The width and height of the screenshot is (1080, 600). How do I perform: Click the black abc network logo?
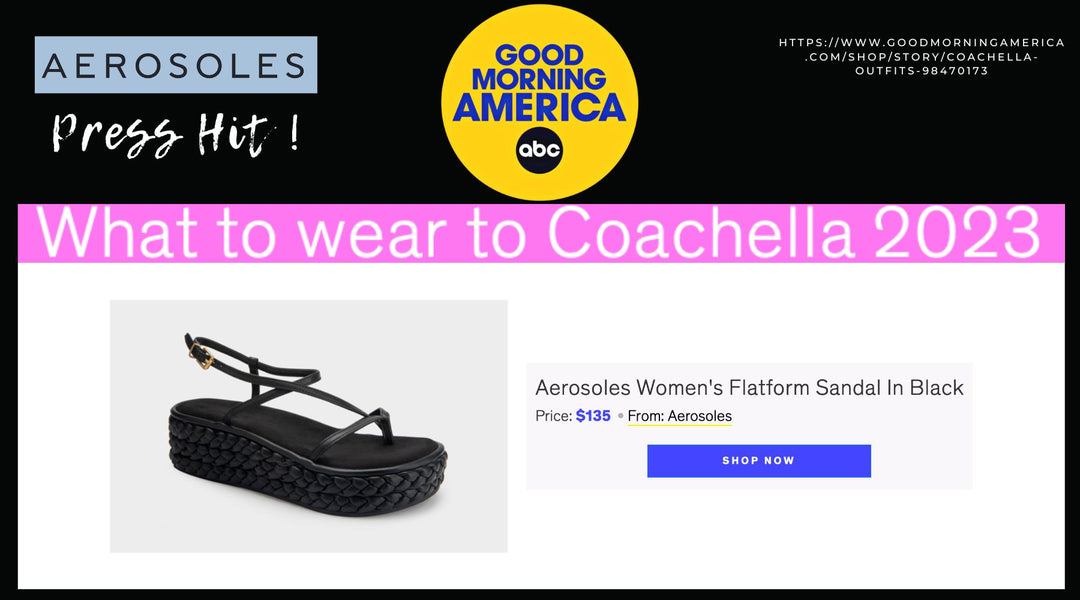(x=539, y=149)
